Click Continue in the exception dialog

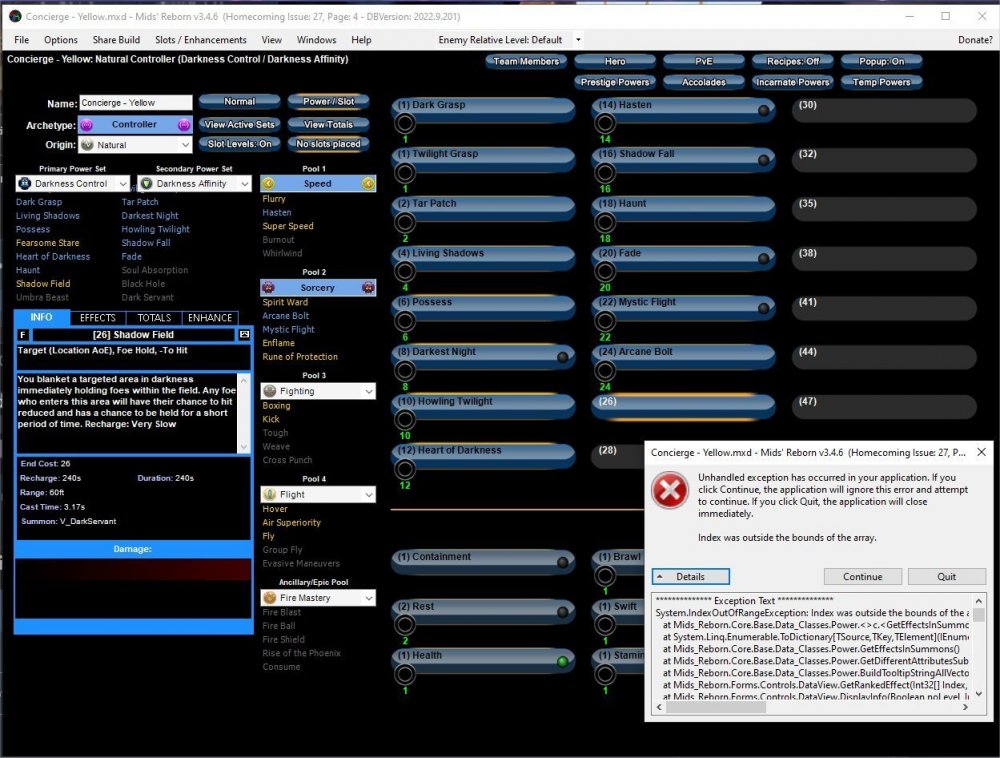862,577
